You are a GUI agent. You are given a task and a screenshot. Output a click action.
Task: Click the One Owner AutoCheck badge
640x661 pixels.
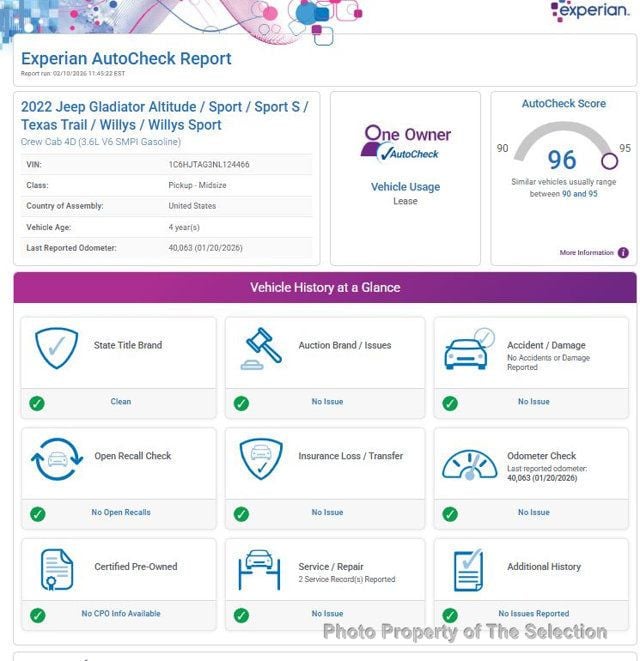(x=406, y=142)
